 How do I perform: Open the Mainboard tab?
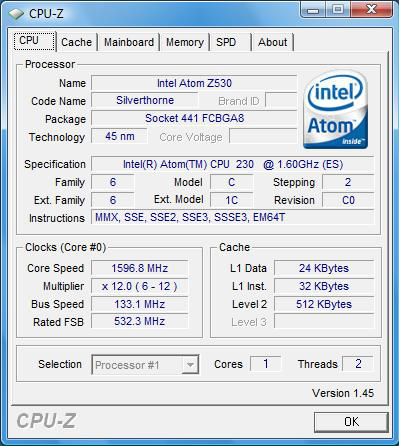(x=129, y=42)
